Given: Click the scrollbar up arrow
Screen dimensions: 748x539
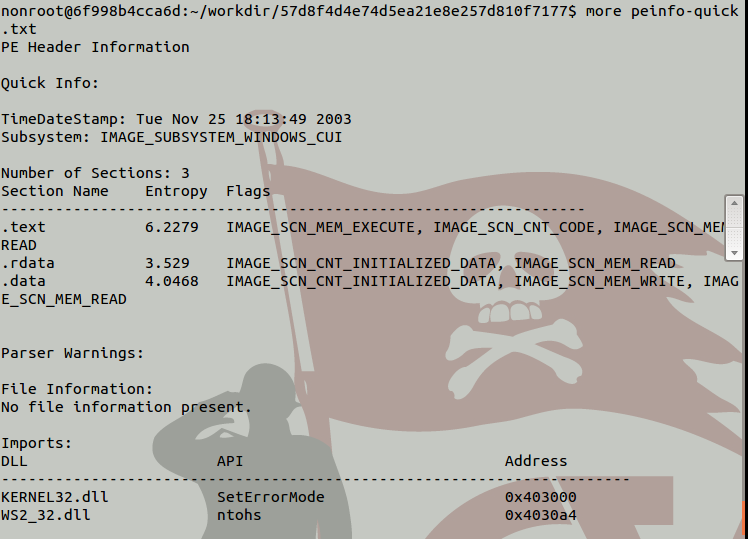Looking at the screenshot, I should click(x=735, y=205).
